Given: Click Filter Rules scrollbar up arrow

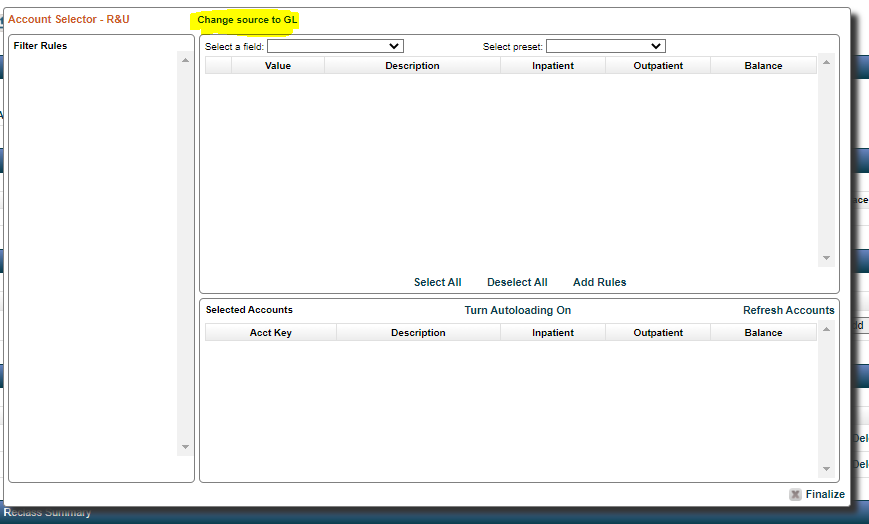Looking at the screenshot, I should 185,60.
